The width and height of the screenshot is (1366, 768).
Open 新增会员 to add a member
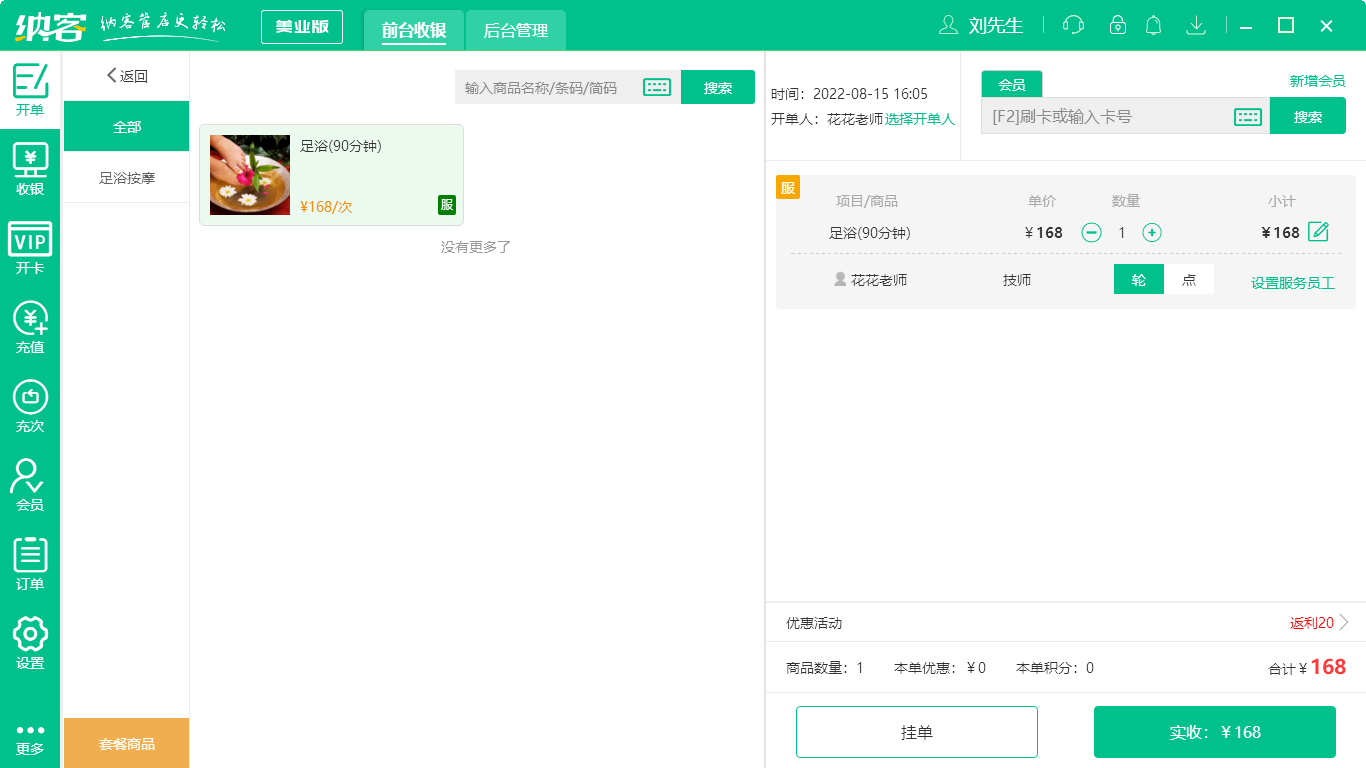coord(1319,82)
